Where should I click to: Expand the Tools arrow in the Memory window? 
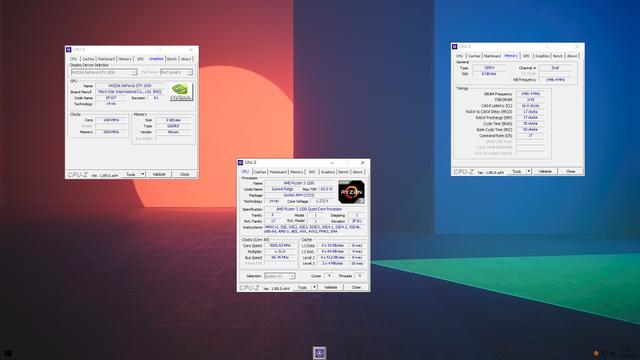[529, 171]
